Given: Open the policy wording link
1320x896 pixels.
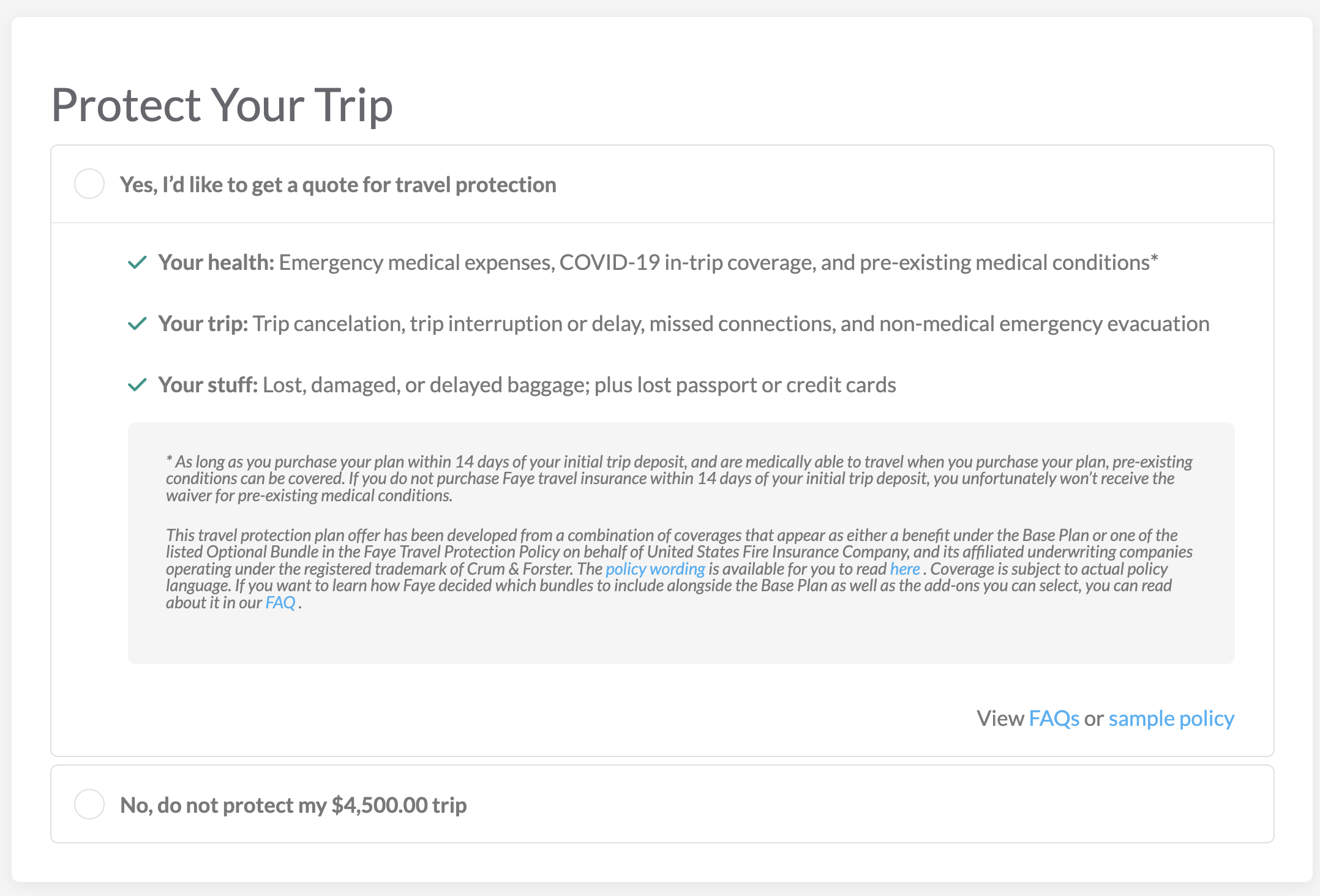Looking at the screenshot, I should [x=655, y=569].
